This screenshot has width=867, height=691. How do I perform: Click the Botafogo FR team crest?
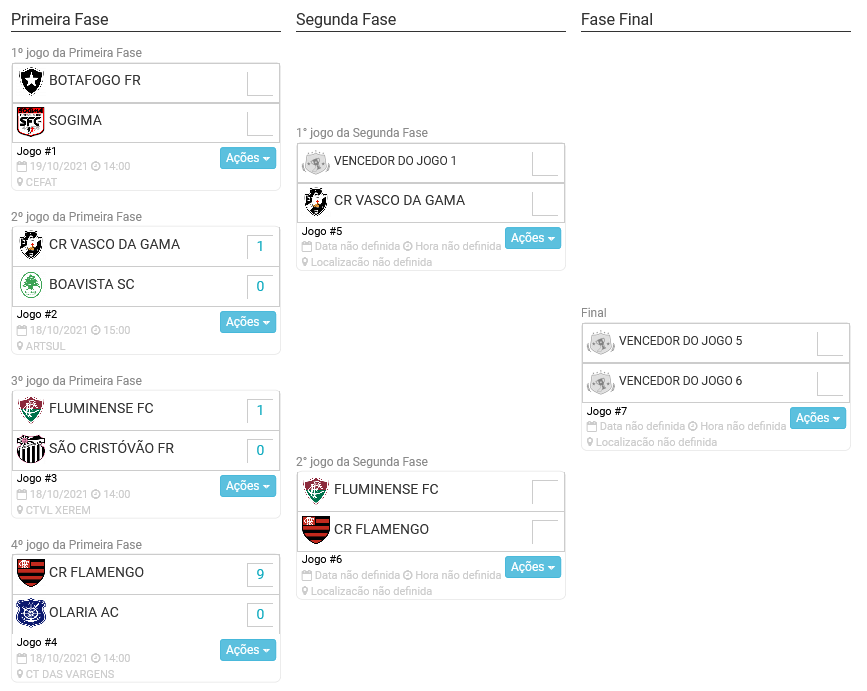(31, 81)
